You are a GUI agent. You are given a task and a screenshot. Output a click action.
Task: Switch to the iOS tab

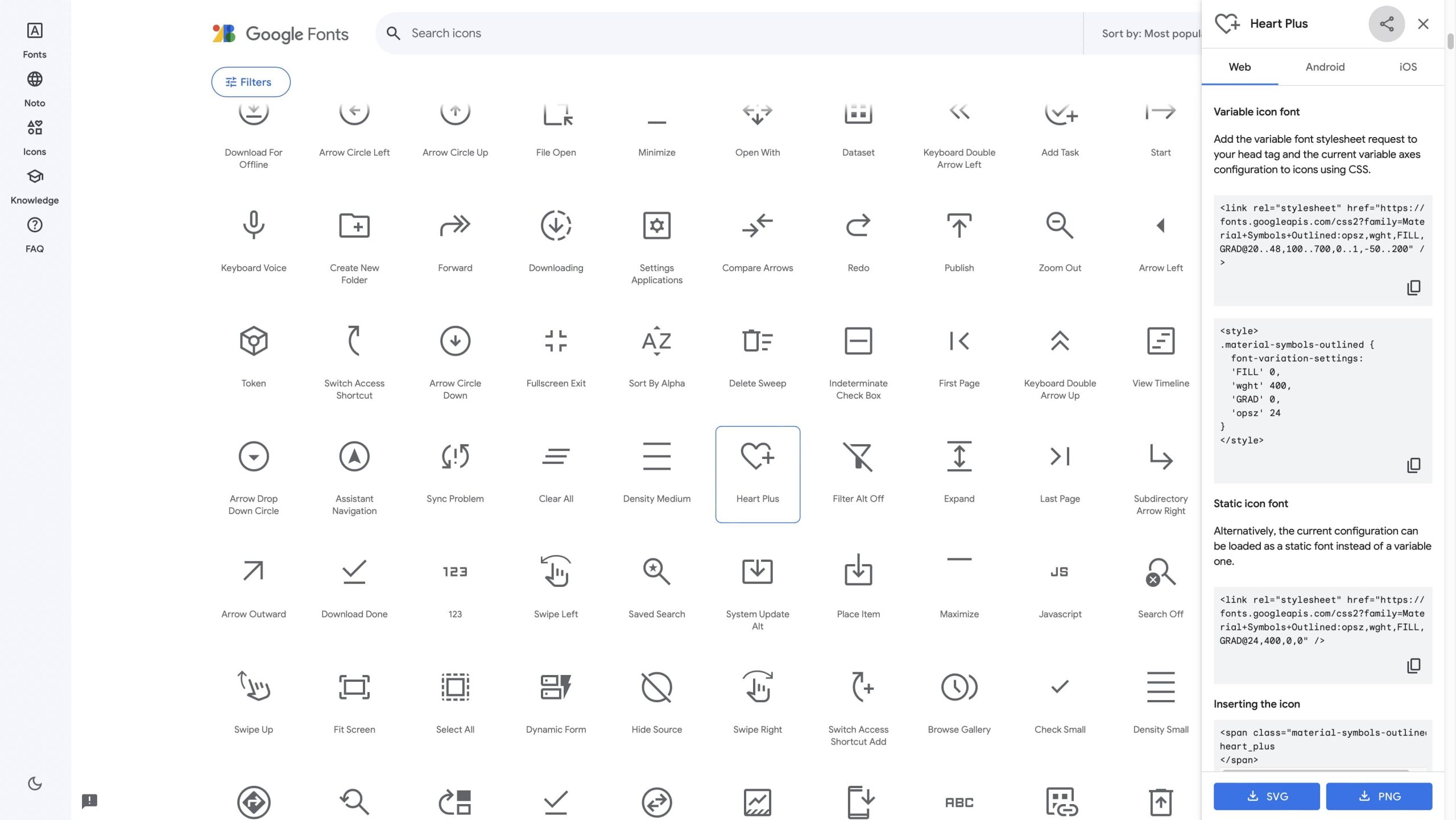pyautogui.click(x=1408, y=67)
